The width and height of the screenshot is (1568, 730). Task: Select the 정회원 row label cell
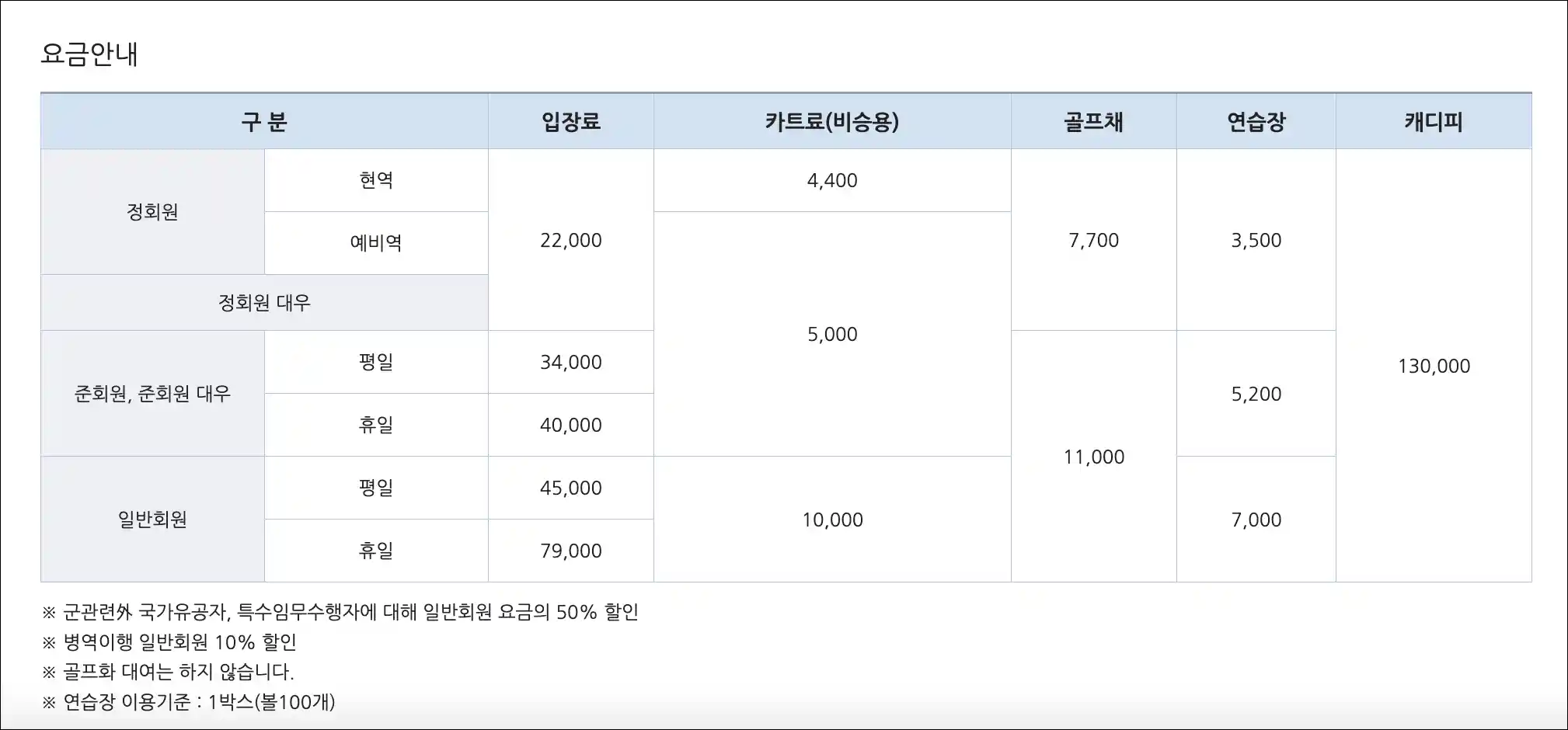(x=152, y=211)
